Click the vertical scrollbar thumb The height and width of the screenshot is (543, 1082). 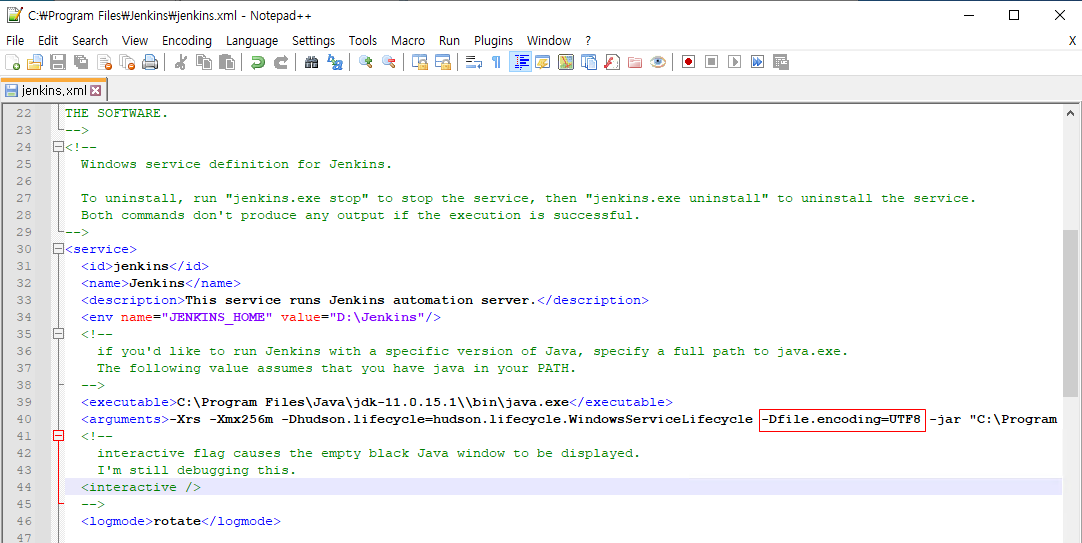coord(1070,313)
